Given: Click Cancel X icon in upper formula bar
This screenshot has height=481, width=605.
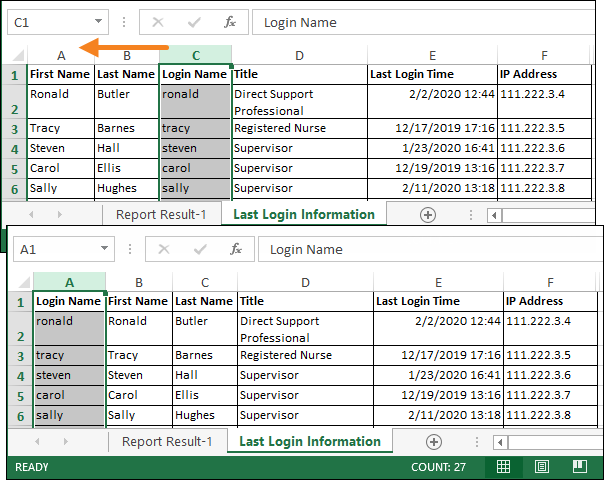Looking at the screenshot, I should 158,22.
